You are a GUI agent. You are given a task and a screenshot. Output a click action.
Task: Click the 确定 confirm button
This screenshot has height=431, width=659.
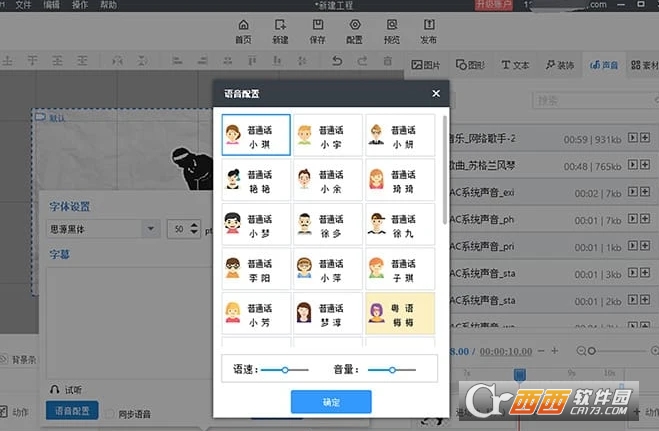[x=331, y=402]
